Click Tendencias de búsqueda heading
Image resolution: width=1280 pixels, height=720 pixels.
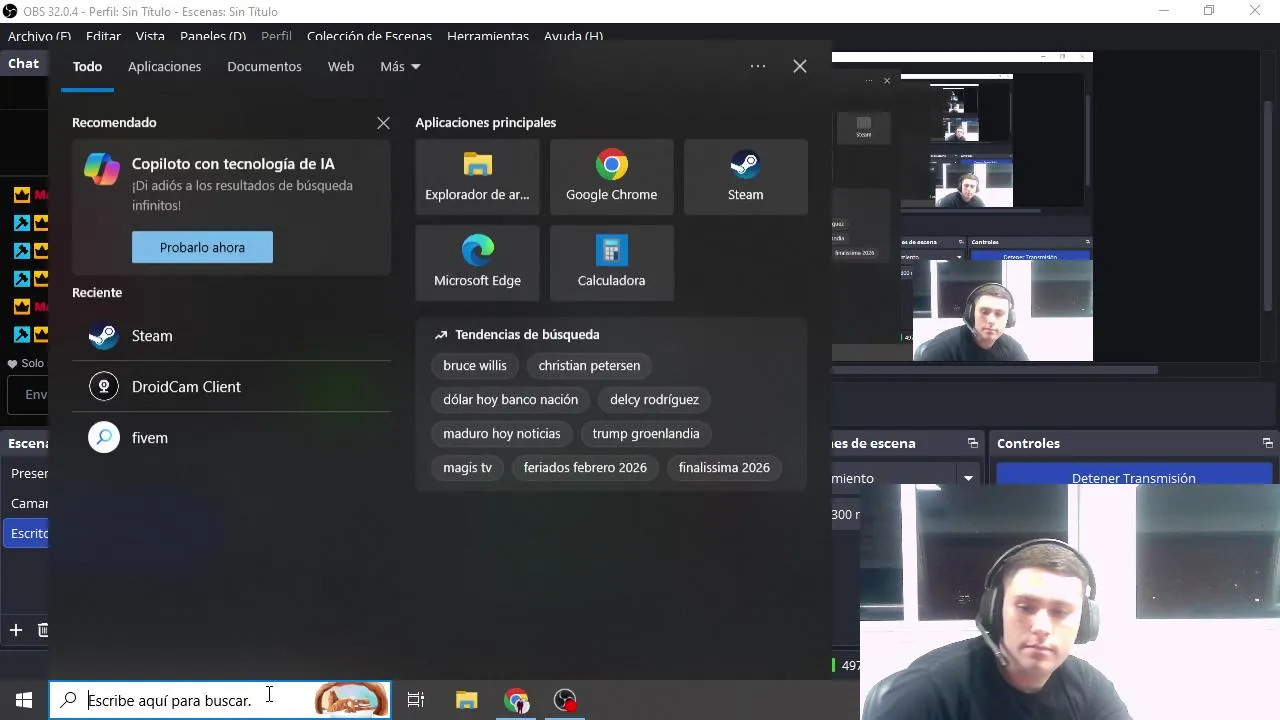click(527, 335)
